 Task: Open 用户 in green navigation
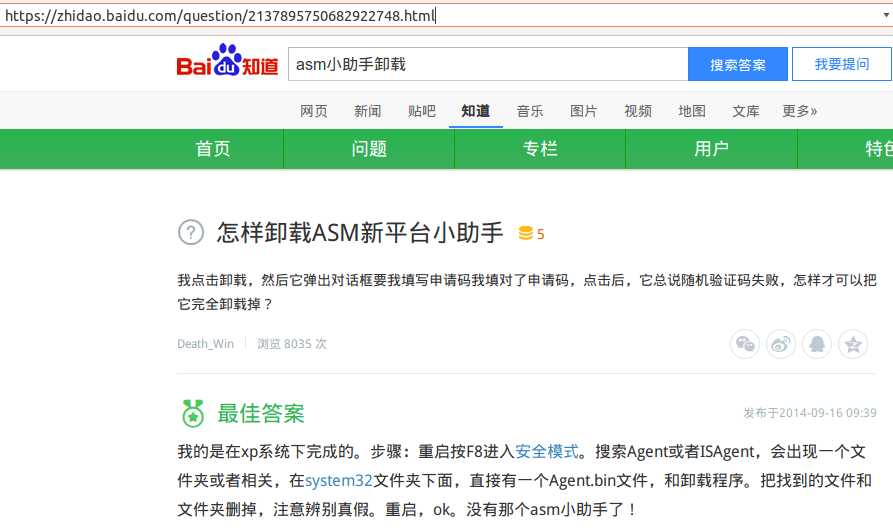click(x=711, y=149)
